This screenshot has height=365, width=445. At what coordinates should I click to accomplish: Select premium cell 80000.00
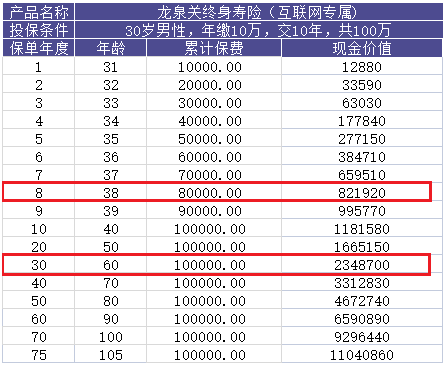[214, 193]
